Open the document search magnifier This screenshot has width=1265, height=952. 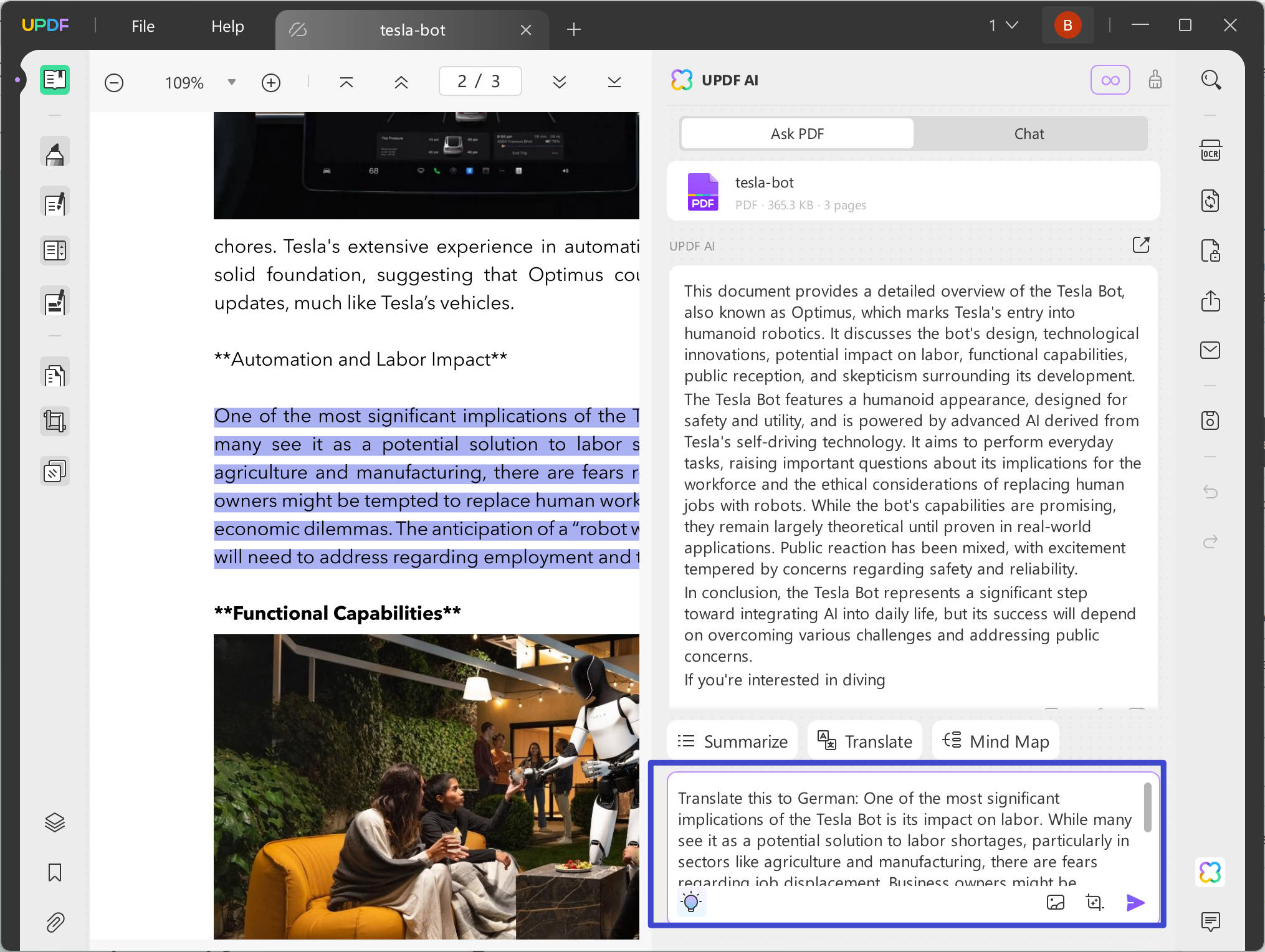(1211, 80)
